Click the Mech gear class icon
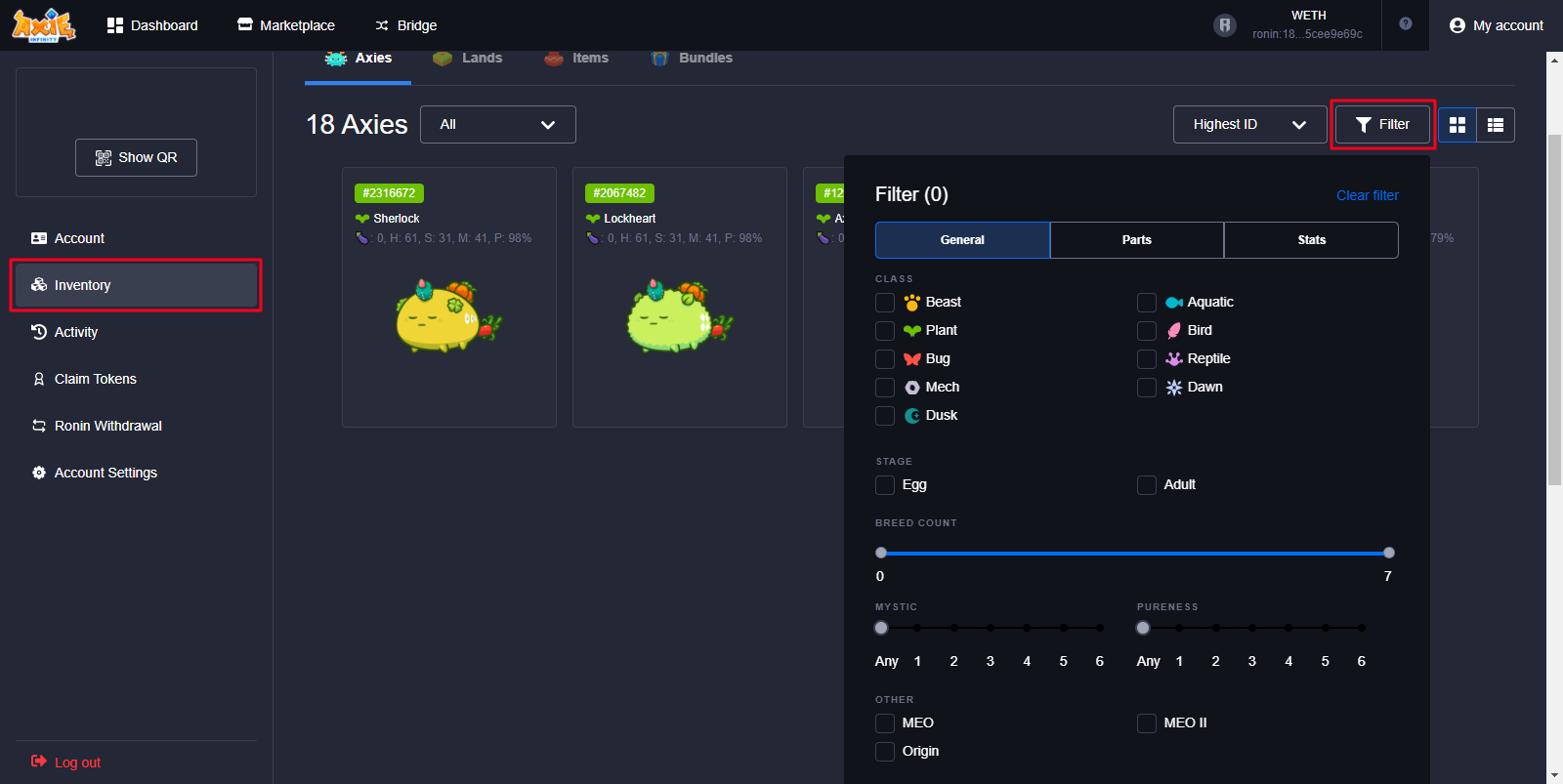 tap(912, 388)
